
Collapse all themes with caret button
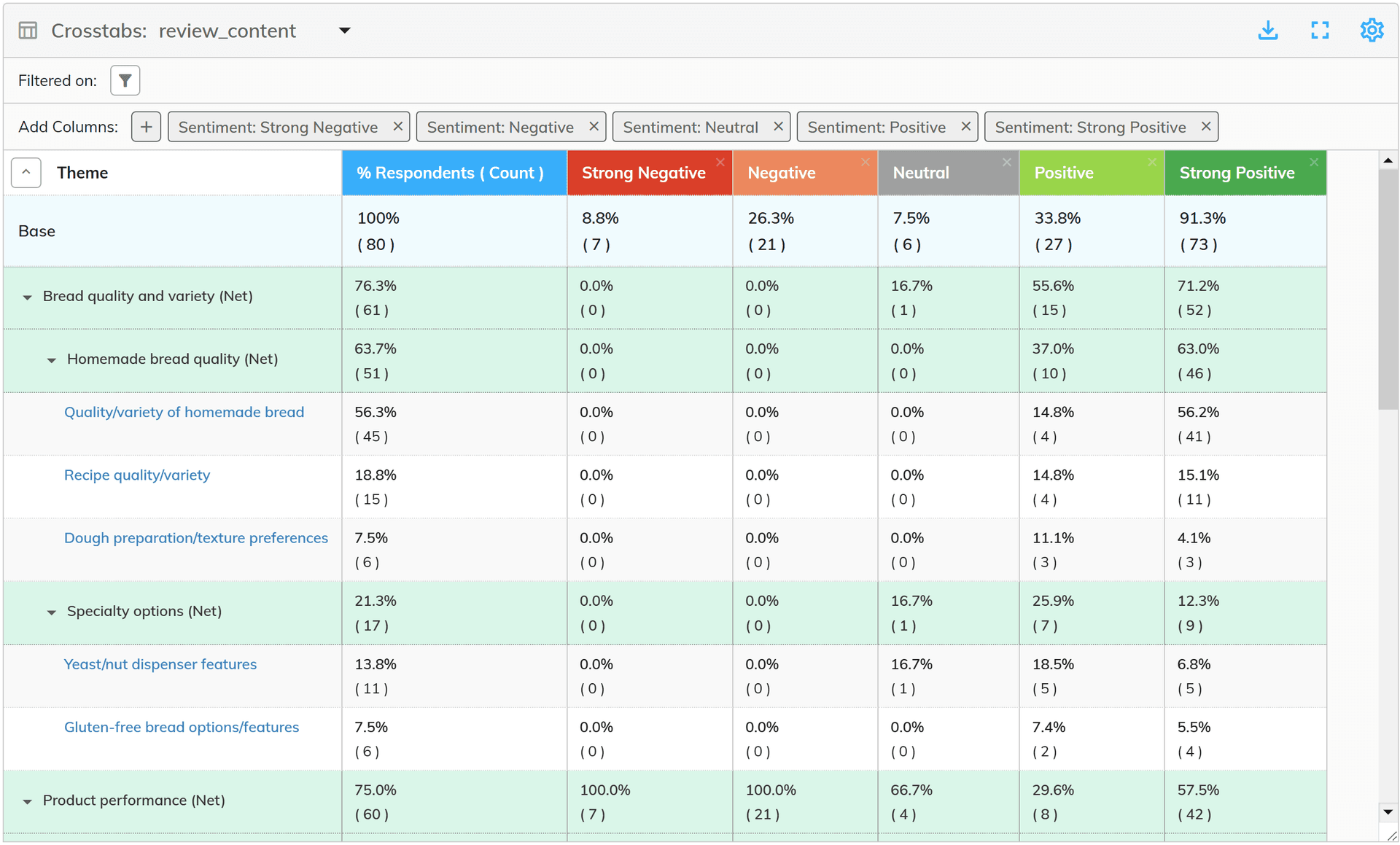coord(26,173)
